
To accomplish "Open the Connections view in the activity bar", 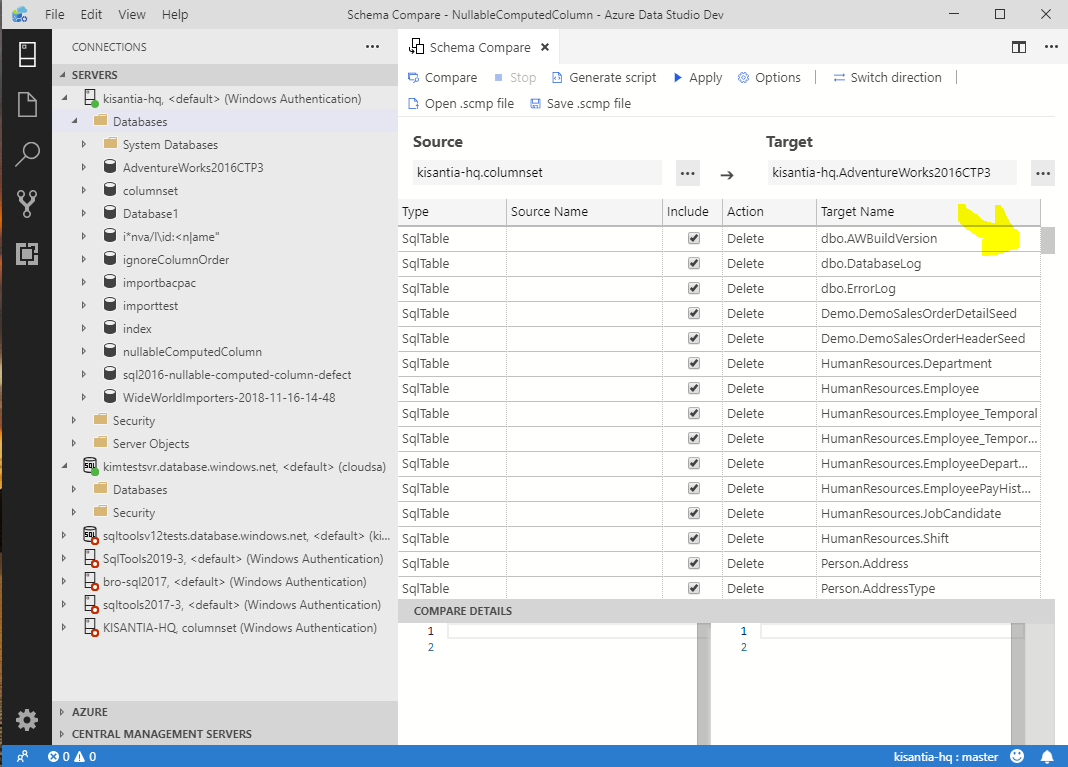I will [27, 54].
